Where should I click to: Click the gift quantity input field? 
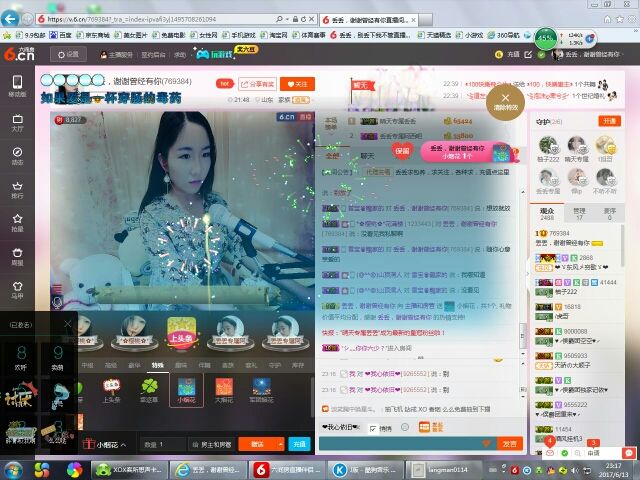pos(163,444)
